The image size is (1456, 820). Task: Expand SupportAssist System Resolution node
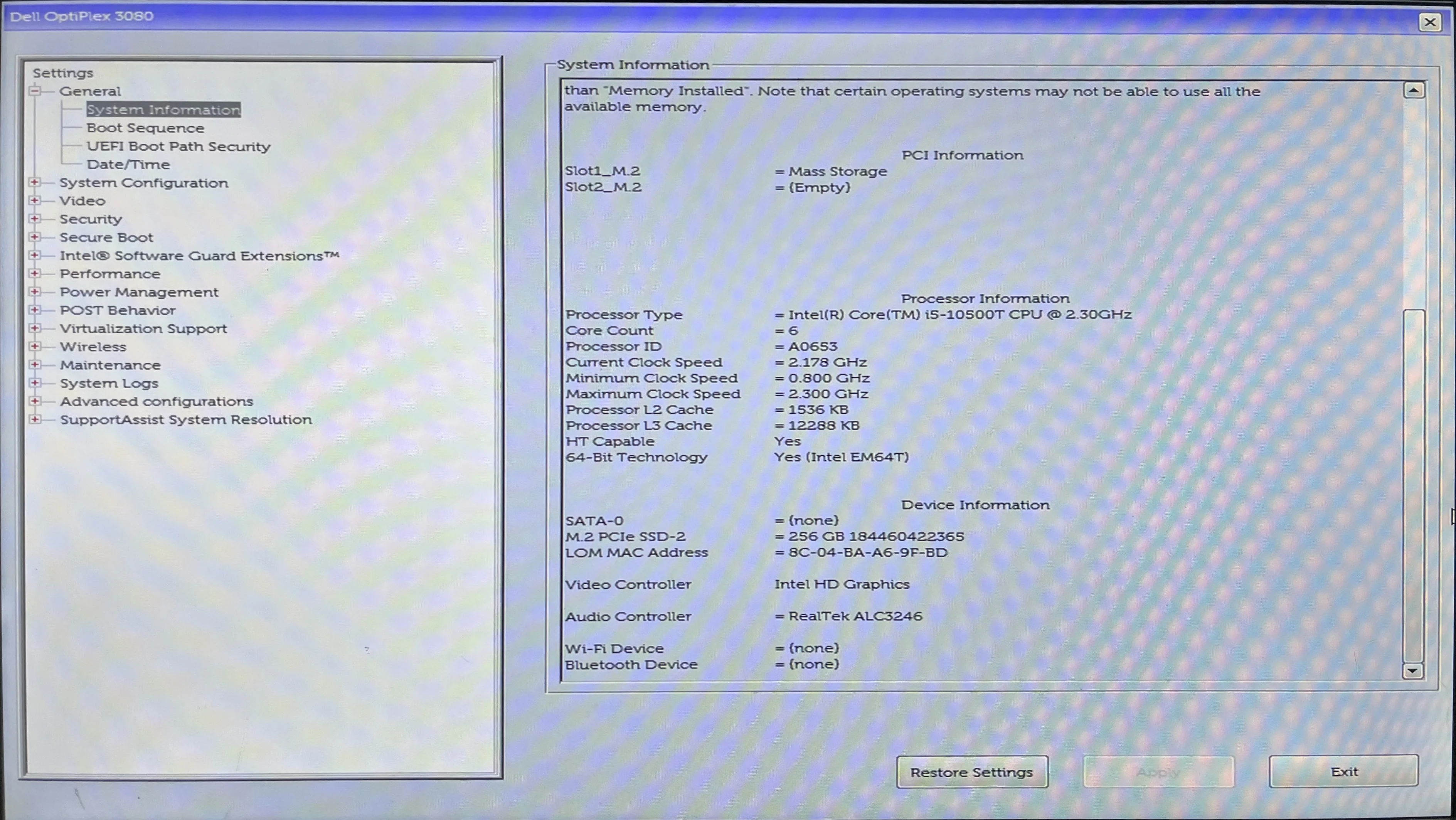point(35,419)
